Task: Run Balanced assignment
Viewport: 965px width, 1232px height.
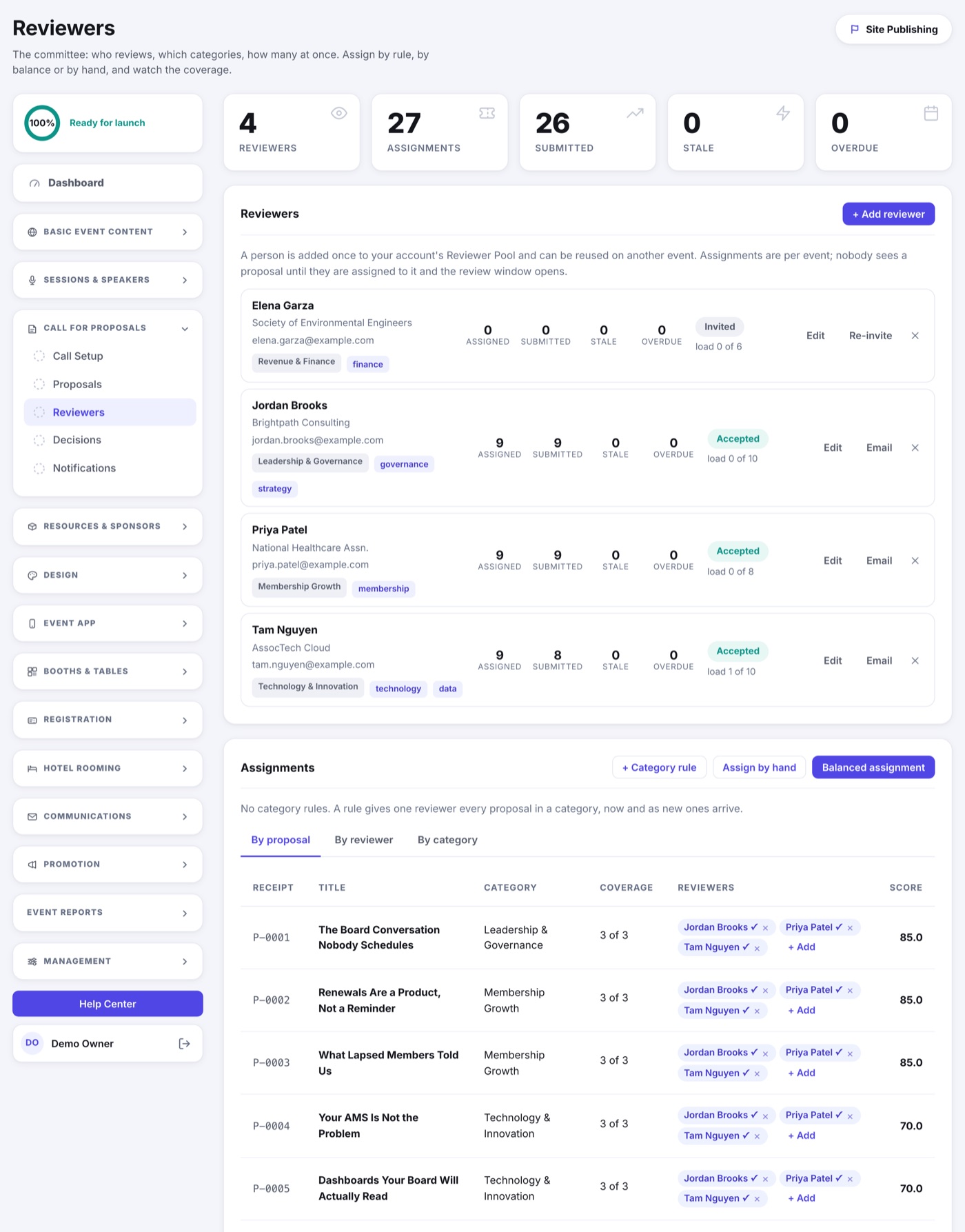Action: (873, 767)
